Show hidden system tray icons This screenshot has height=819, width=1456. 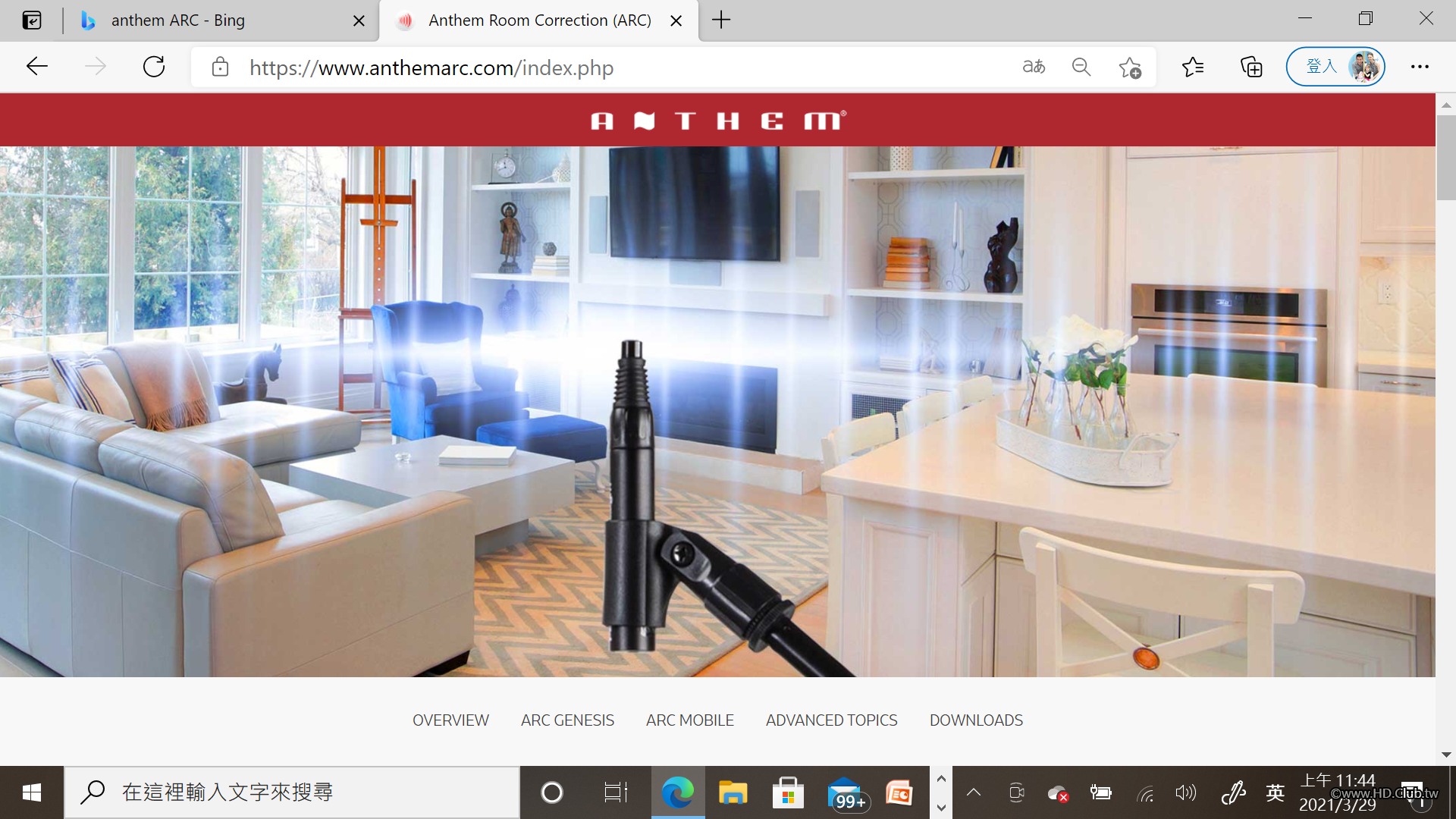point(974,792)
